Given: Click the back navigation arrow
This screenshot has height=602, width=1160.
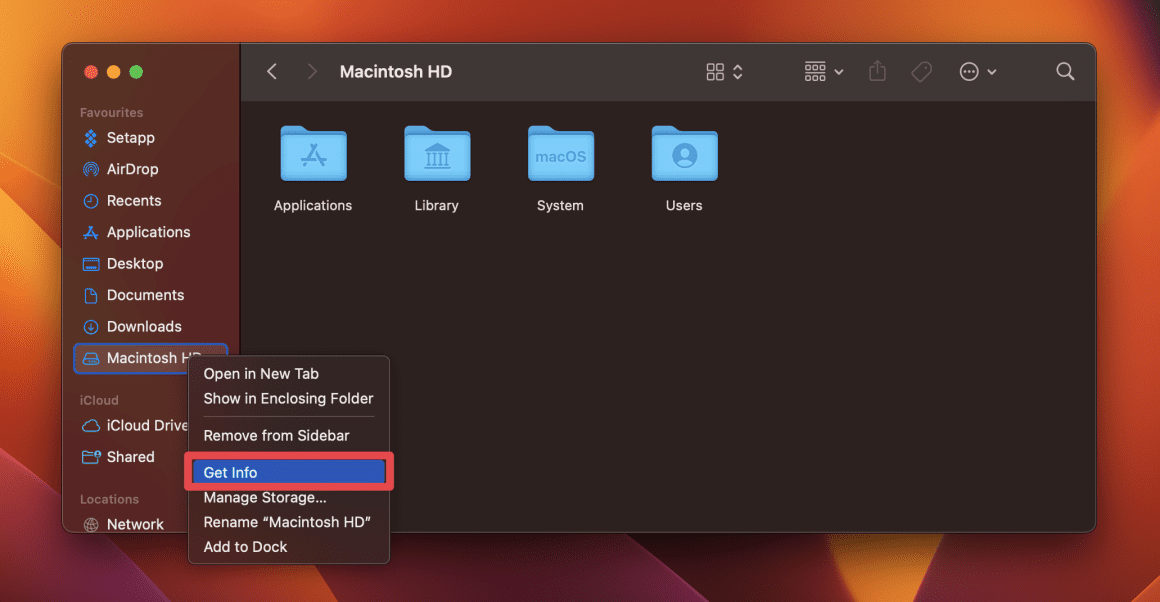Looking at the screenshot, I should tap(271, 71).
